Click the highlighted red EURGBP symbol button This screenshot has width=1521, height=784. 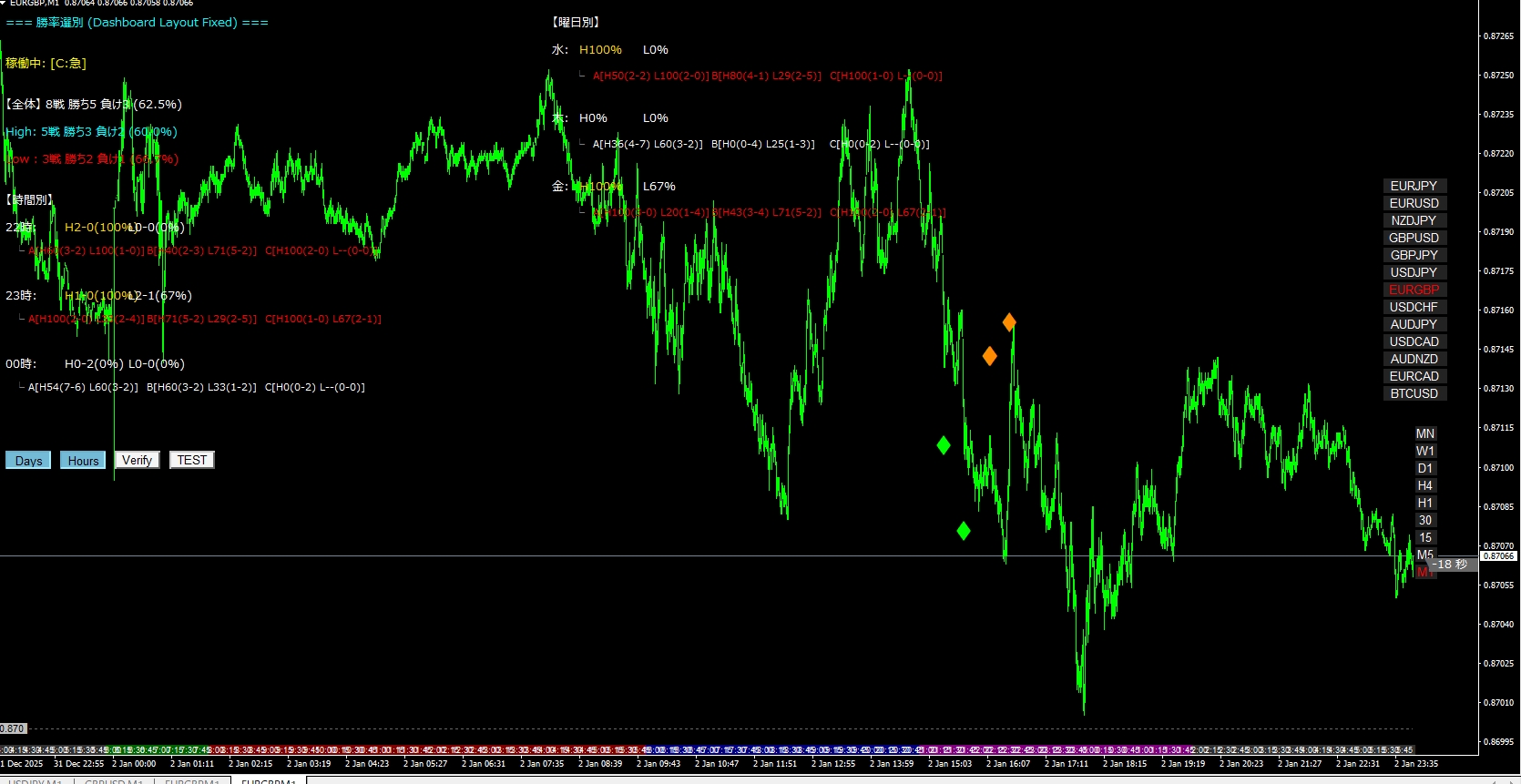tap(1414, 290)
